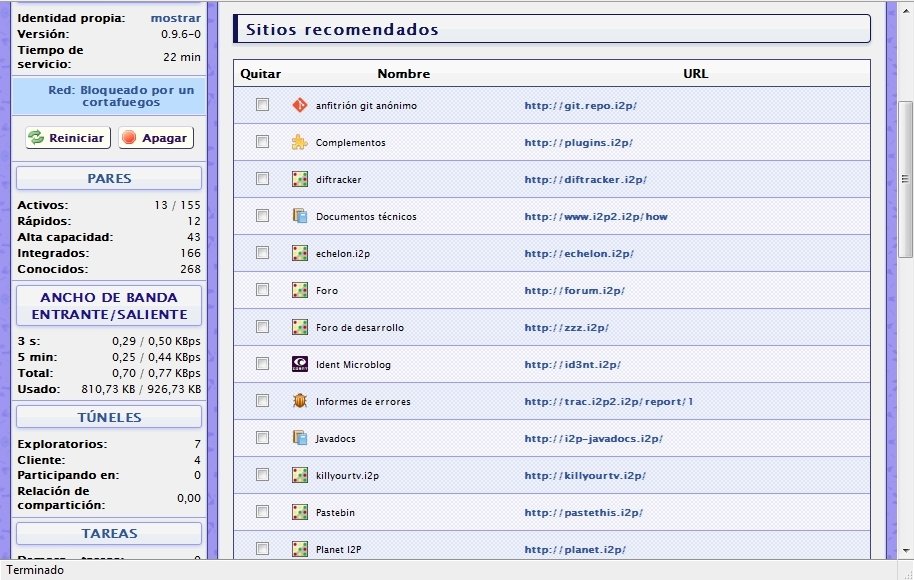Open http://zzz.i2p/ link
914x580 pixels.
point(567,328)
